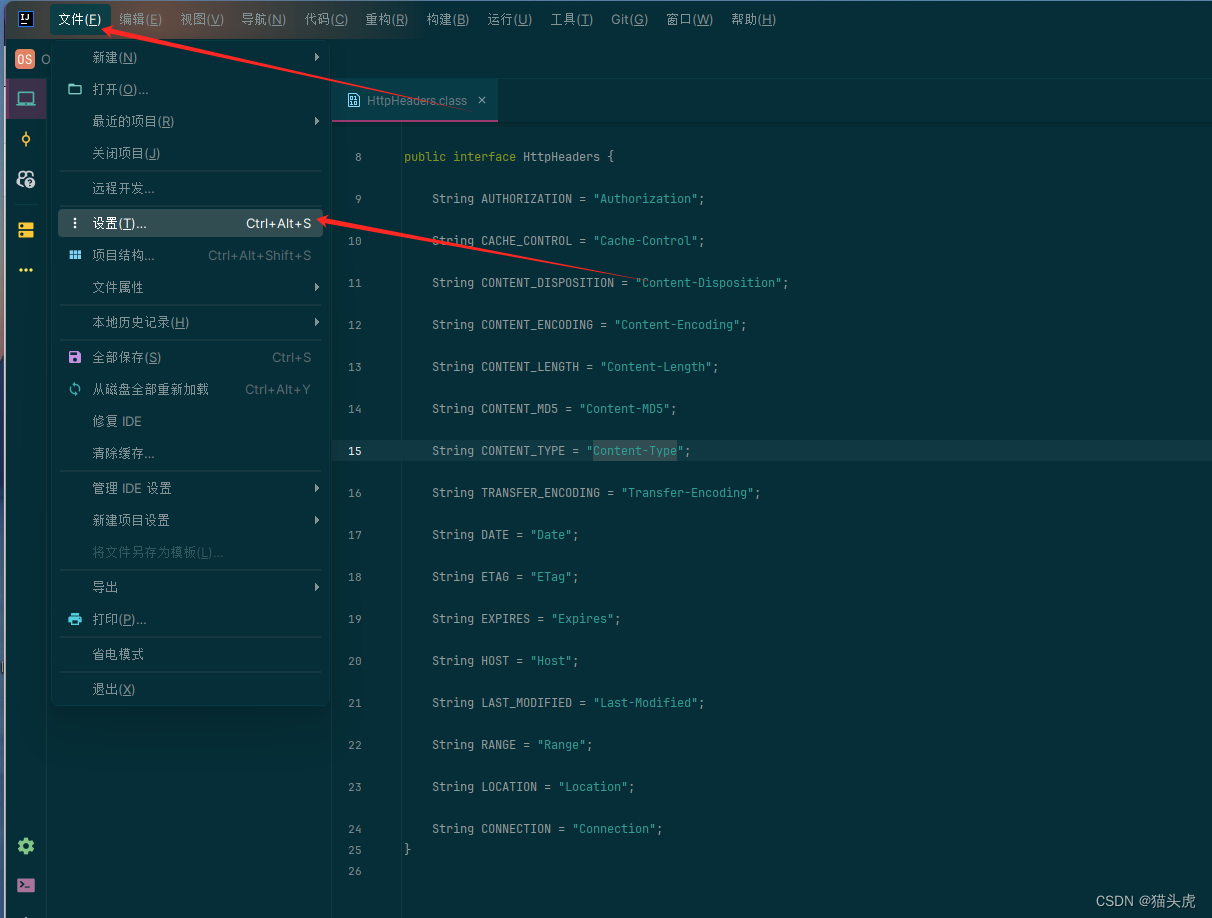Expand the 新建(N) submenu arrow
Screen dimensions: 1212x918
click(x=316, y=57)
